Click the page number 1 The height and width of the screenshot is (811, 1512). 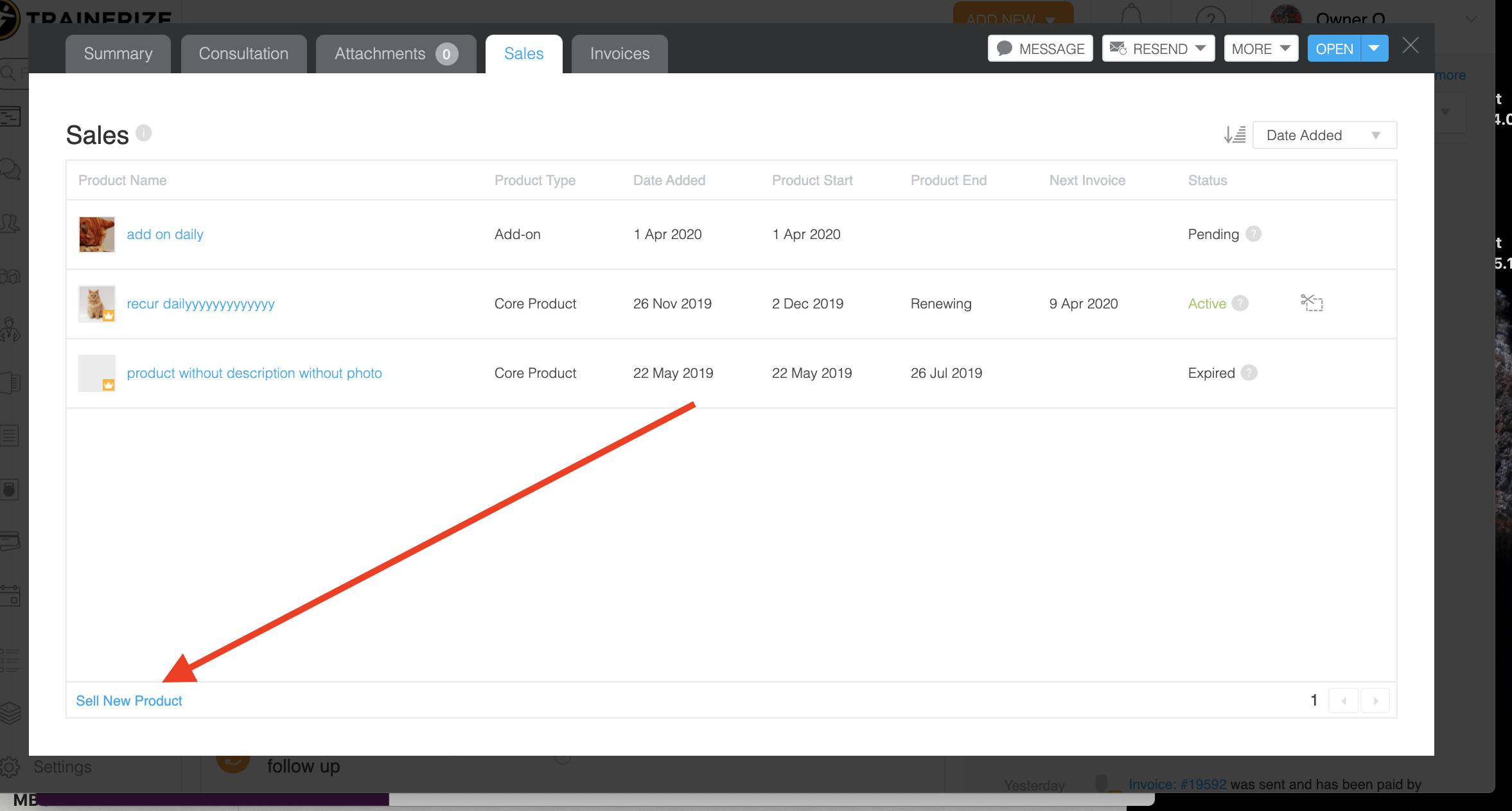point(1314,700)
